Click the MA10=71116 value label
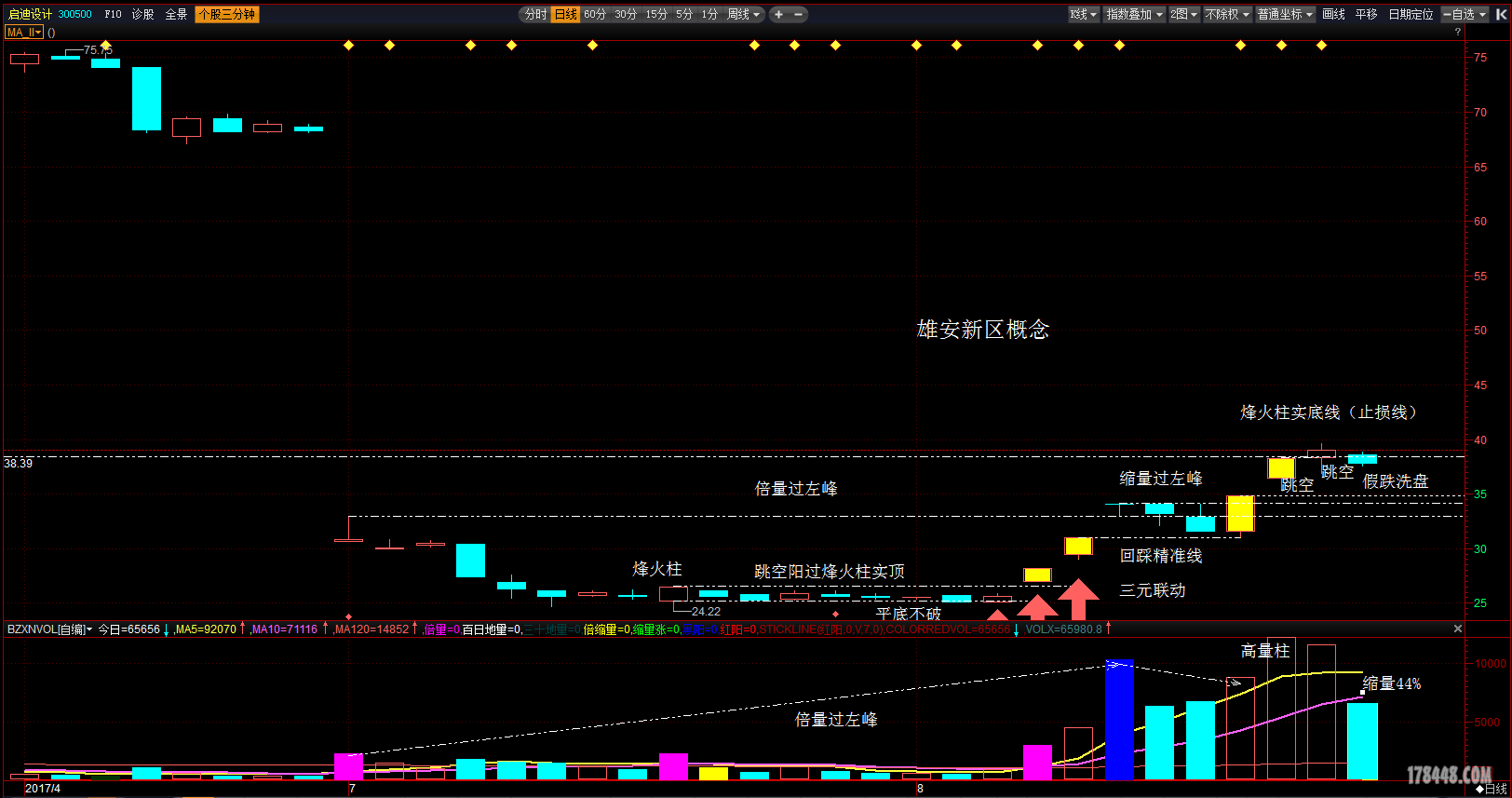This screenshot has height=798, width=1512. [x=285, y=629]
